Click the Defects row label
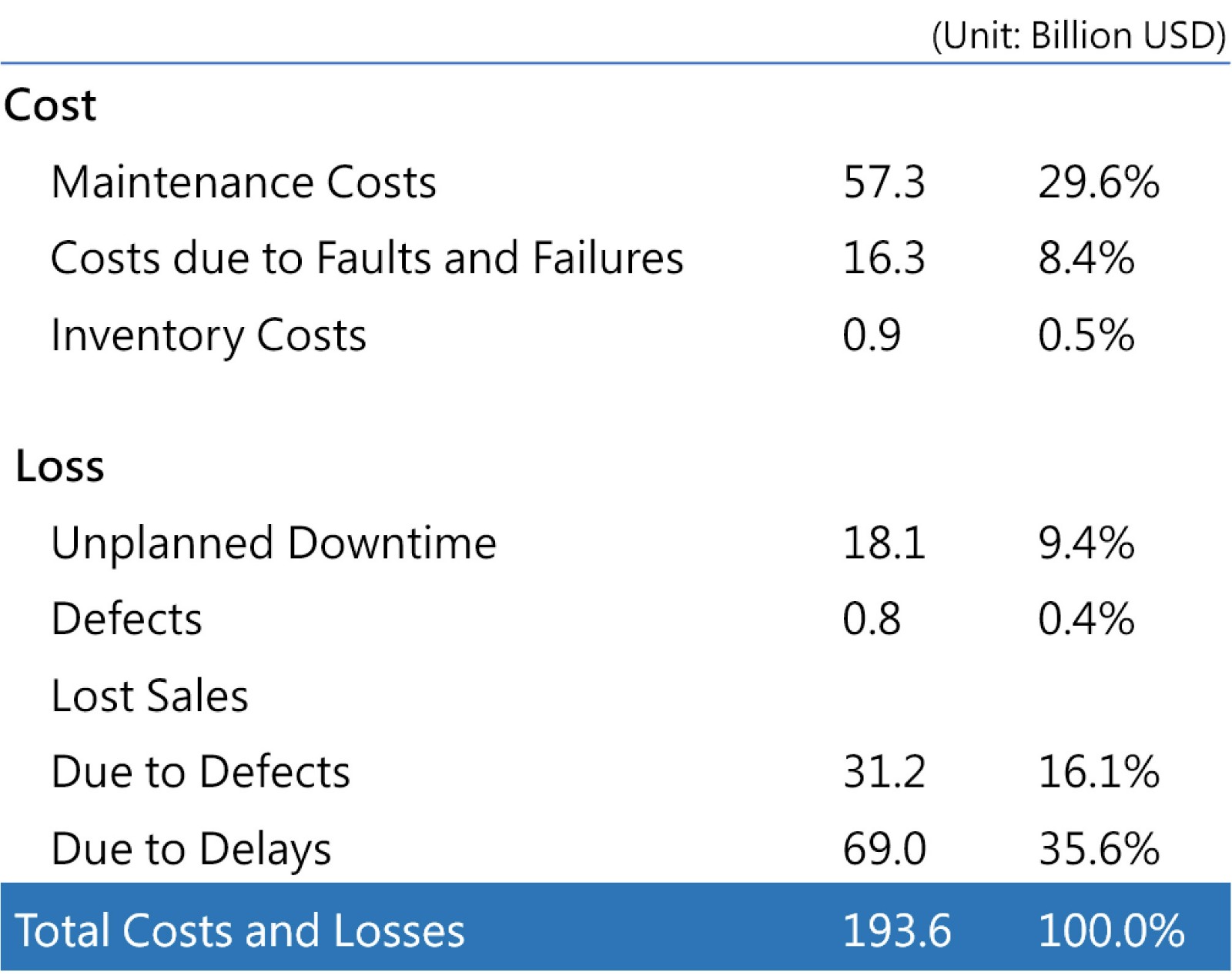1232x979 pixels. point(126,619)
